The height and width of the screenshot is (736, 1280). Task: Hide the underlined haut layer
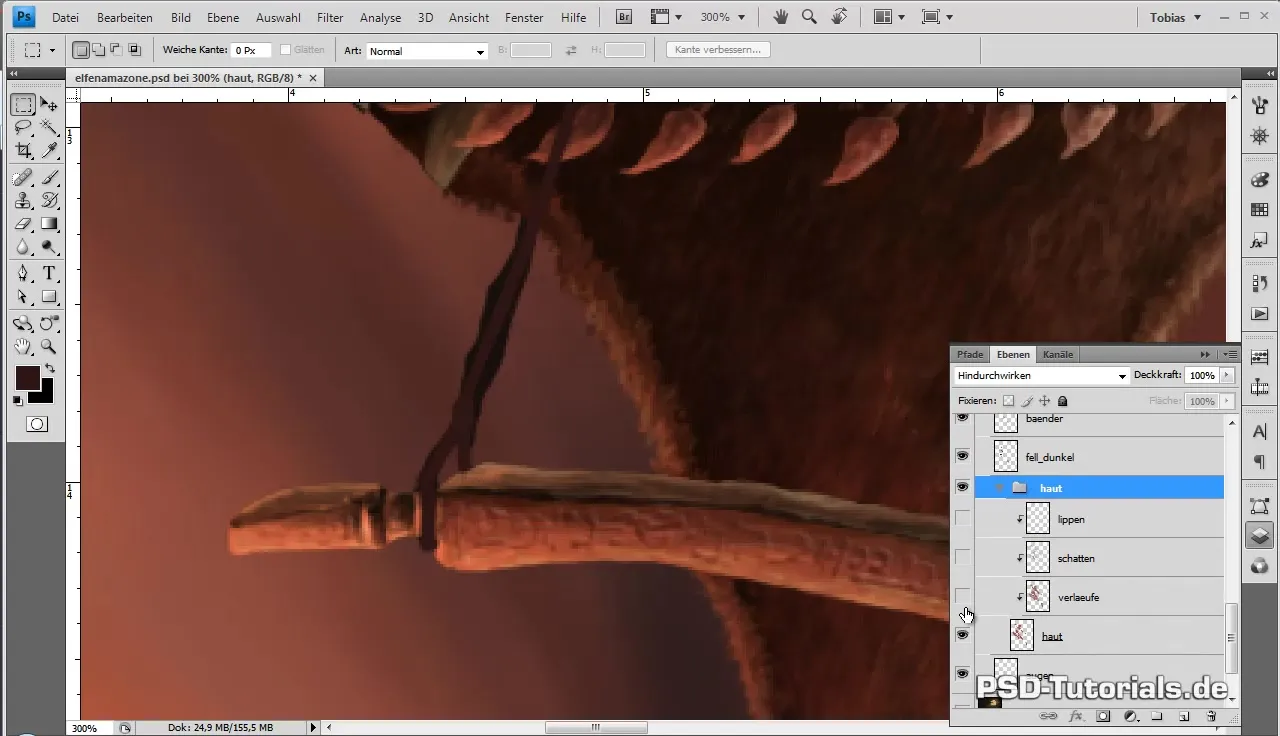tap(962, 635)
